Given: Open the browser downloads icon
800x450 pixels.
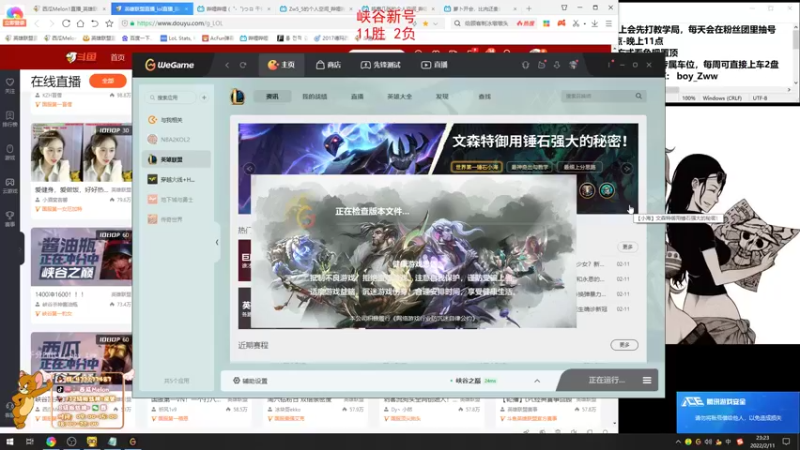Looking at the screenshot, I should coord(594,23).
